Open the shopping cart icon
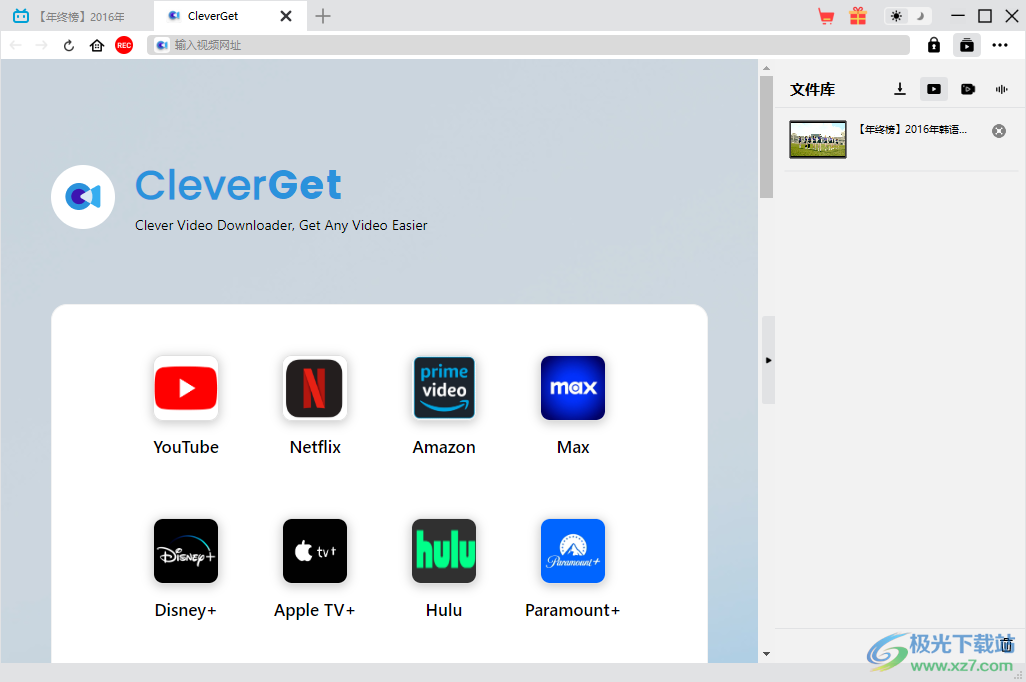This screenshot has width=1026, height=682. pos(826,16)
